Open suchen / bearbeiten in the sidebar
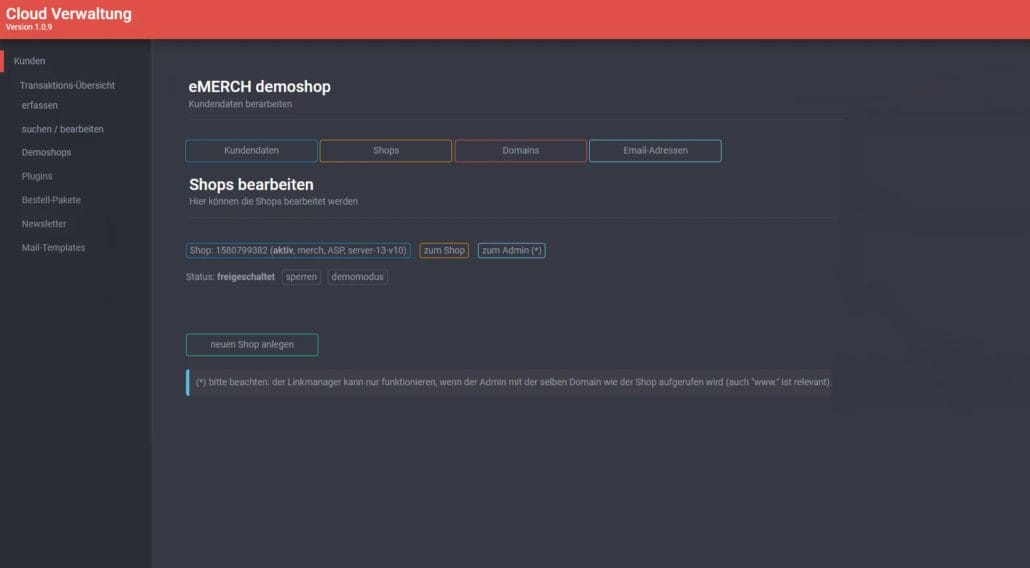 tap(62, 129)
